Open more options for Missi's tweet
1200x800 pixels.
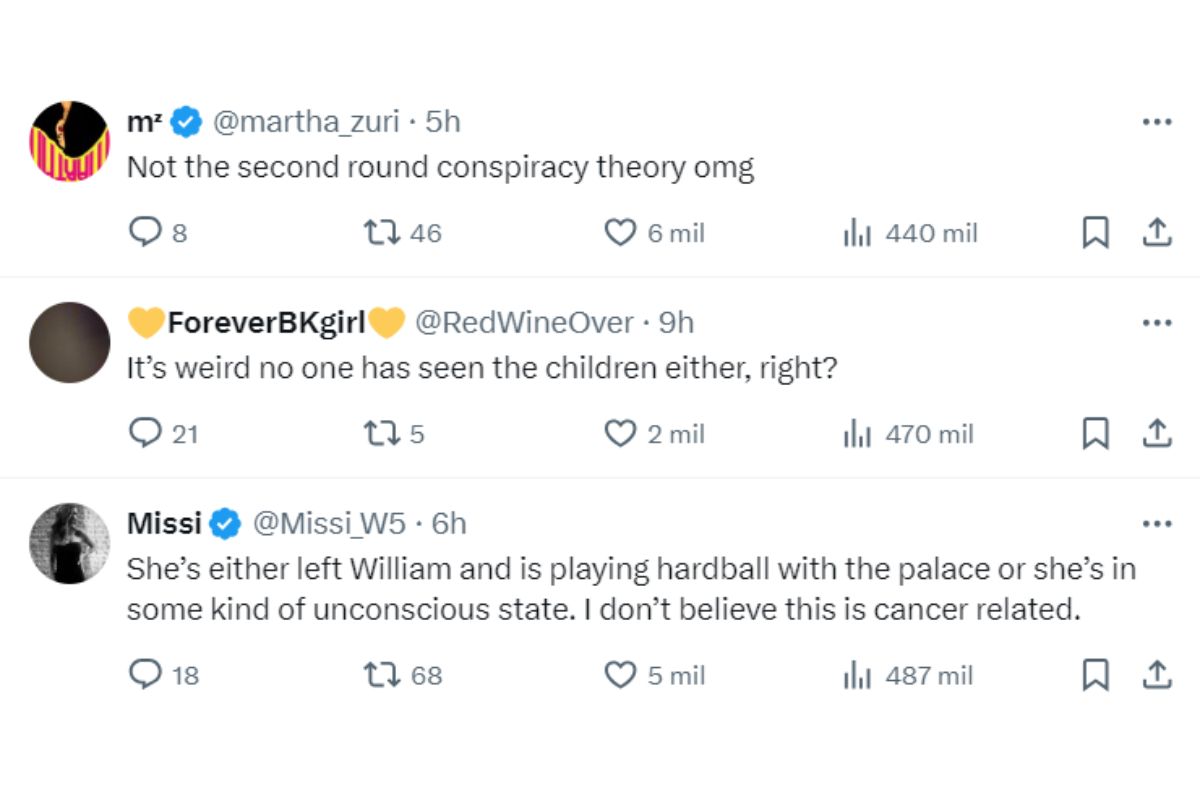[x=1156, y=523]
